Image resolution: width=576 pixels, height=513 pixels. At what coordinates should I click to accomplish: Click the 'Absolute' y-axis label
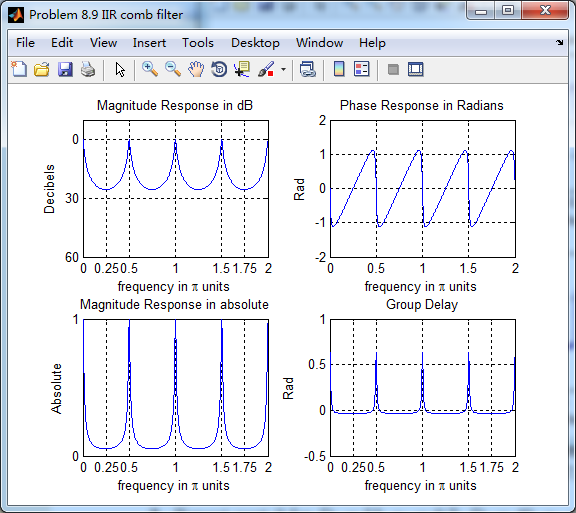click(x=56, y=388)
